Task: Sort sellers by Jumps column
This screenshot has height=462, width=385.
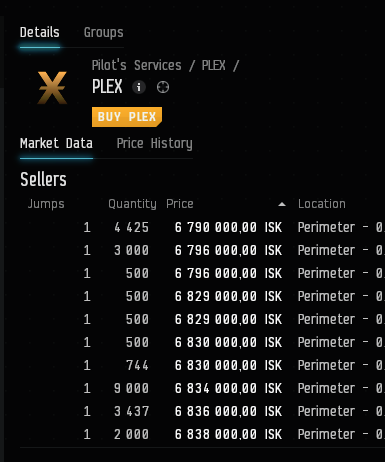Action: tap(46, 204)
